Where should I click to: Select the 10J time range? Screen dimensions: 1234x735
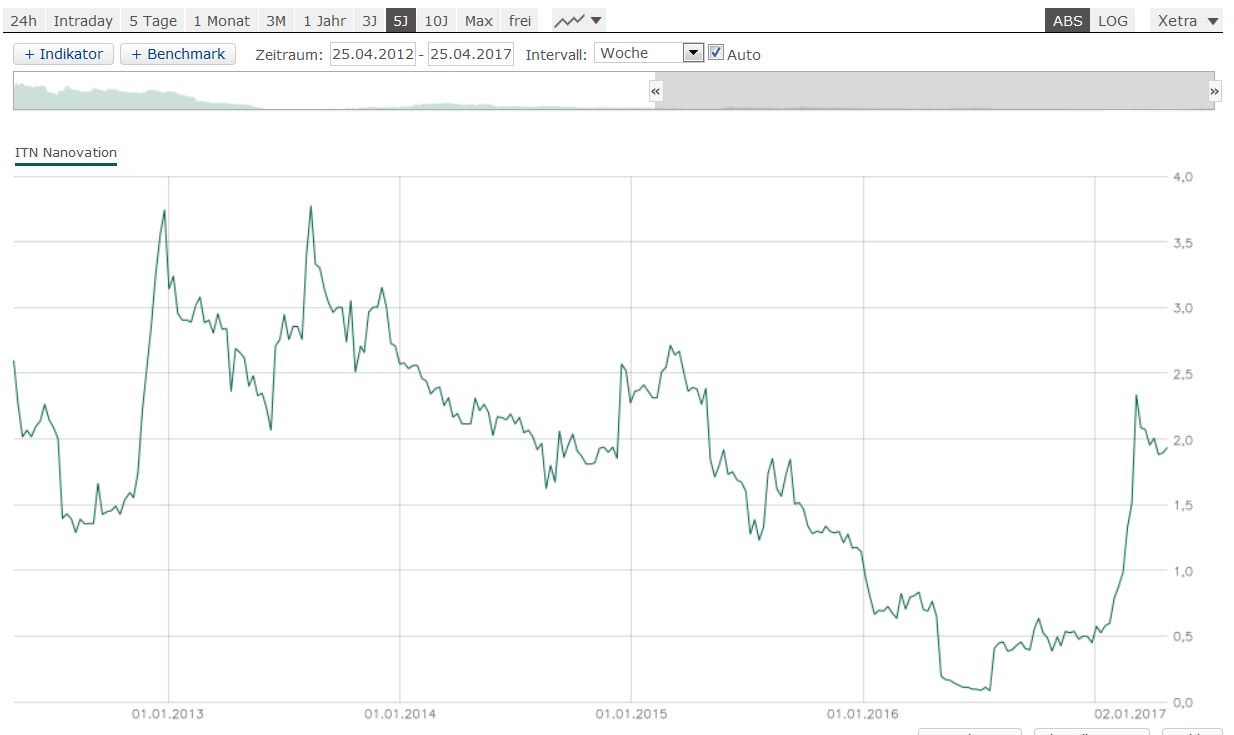[x=436, y=20]
